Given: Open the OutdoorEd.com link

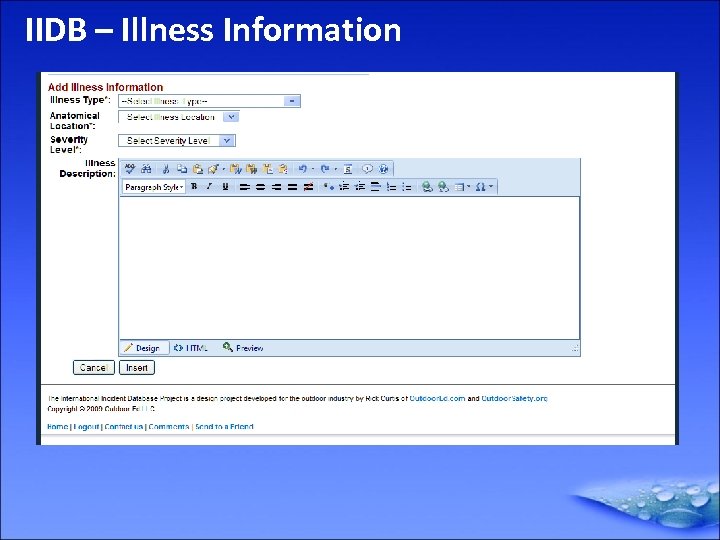Looking at the screenshot, I should (x=437, y=399).
